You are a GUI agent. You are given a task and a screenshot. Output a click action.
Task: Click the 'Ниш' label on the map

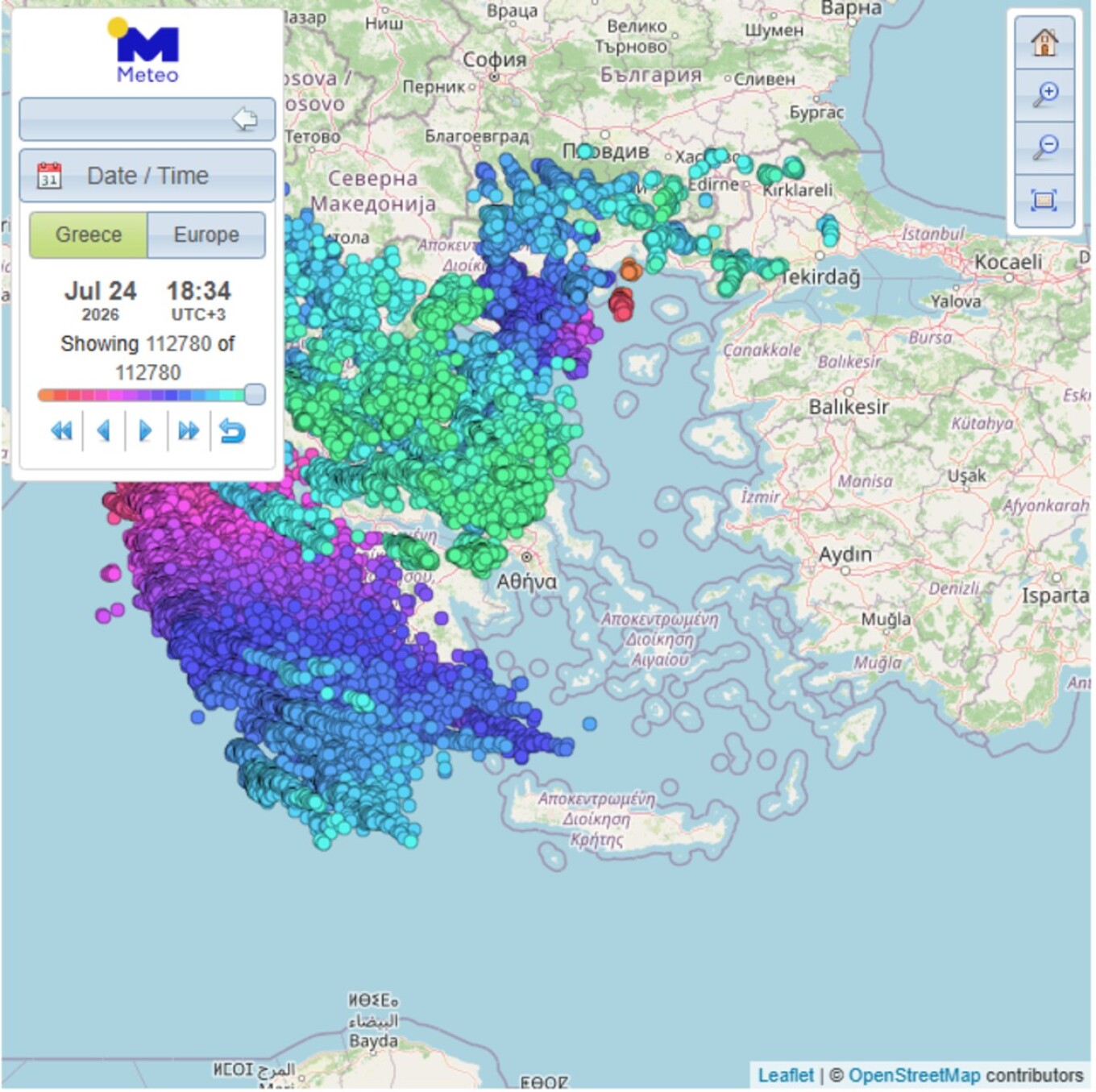coord(384,23)
